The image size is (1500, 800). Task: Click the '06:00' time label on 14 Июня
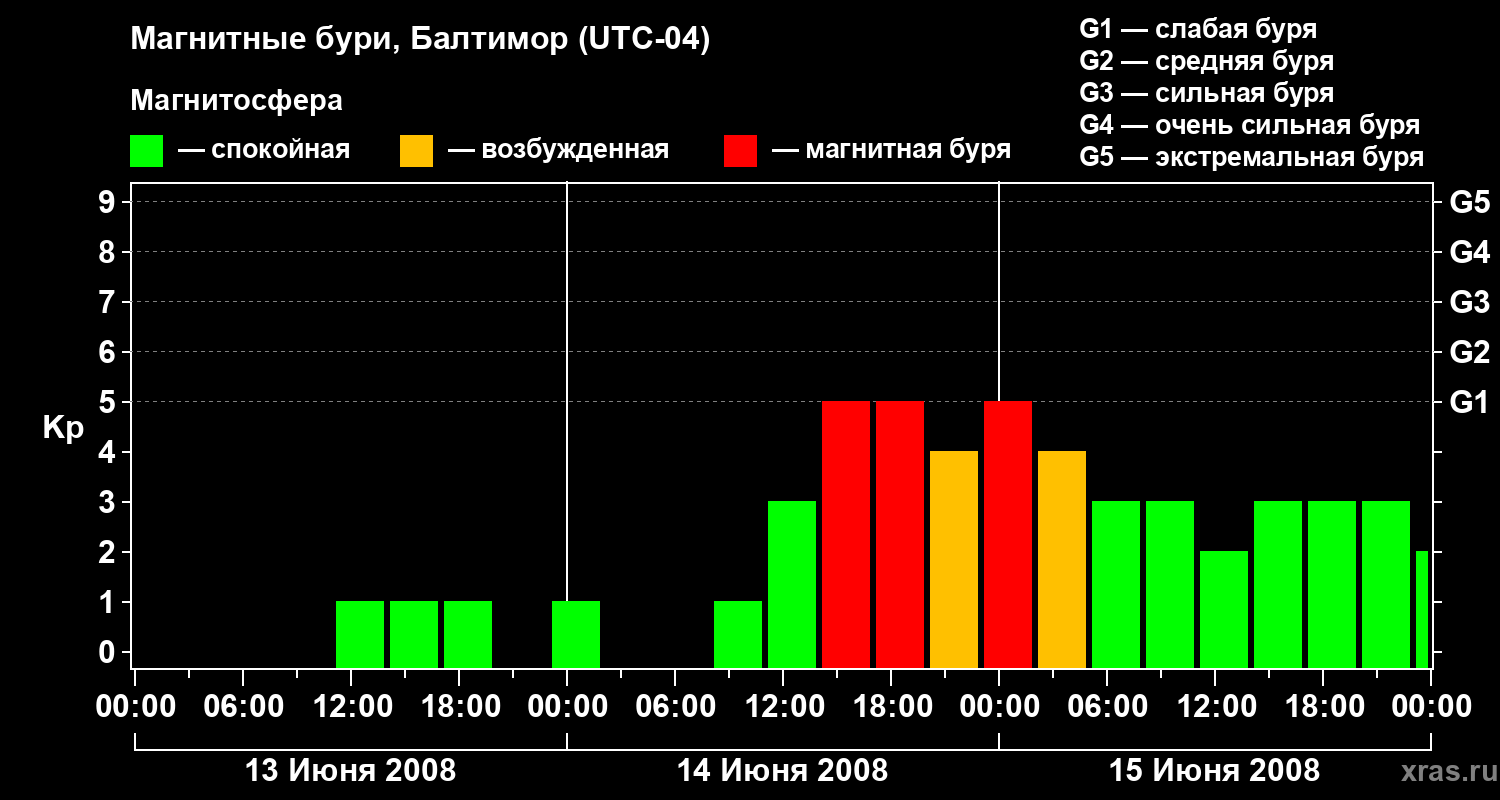click(x=675, y=707)
